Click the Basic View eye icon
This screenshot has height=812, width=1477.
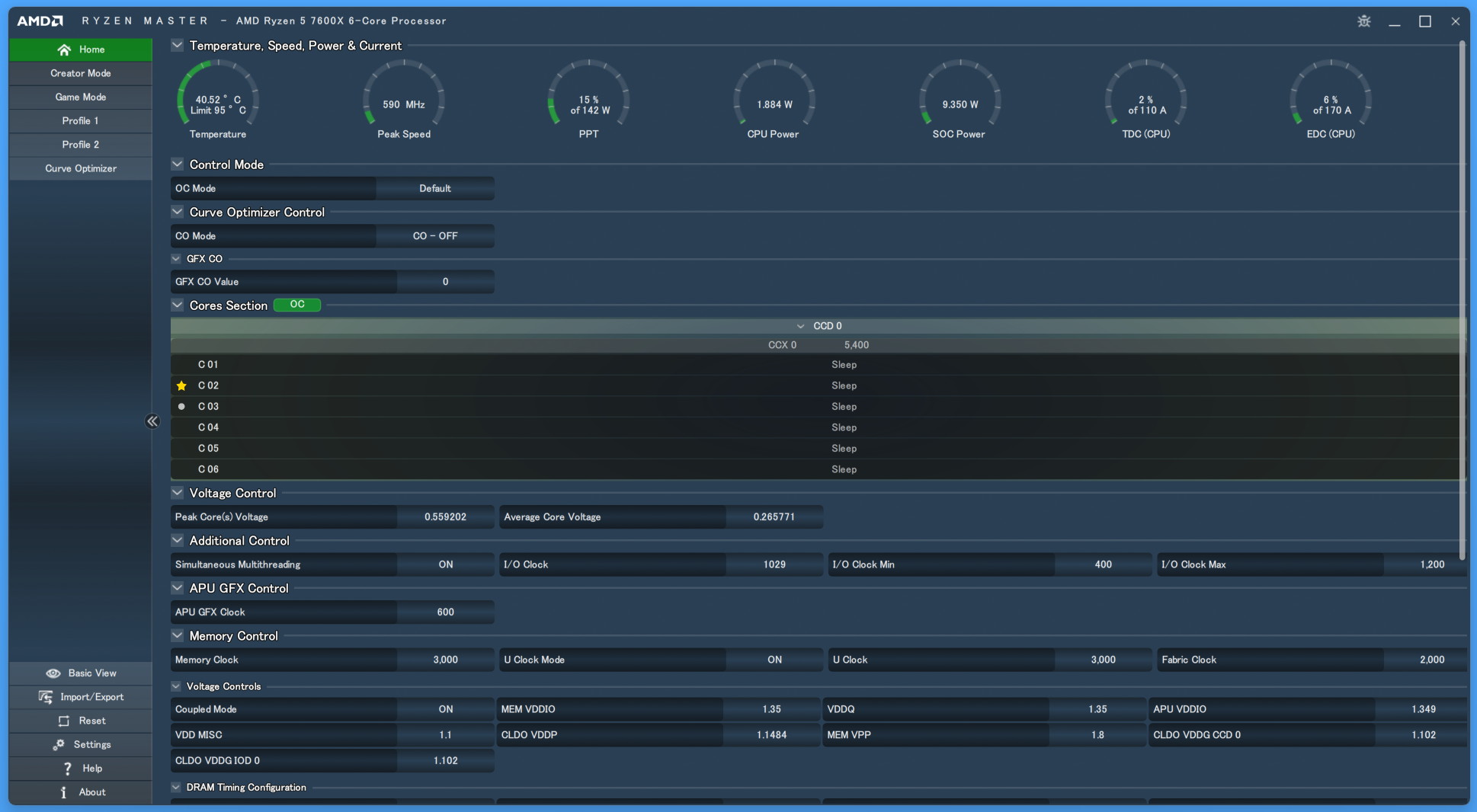click(x=53, y=673)
